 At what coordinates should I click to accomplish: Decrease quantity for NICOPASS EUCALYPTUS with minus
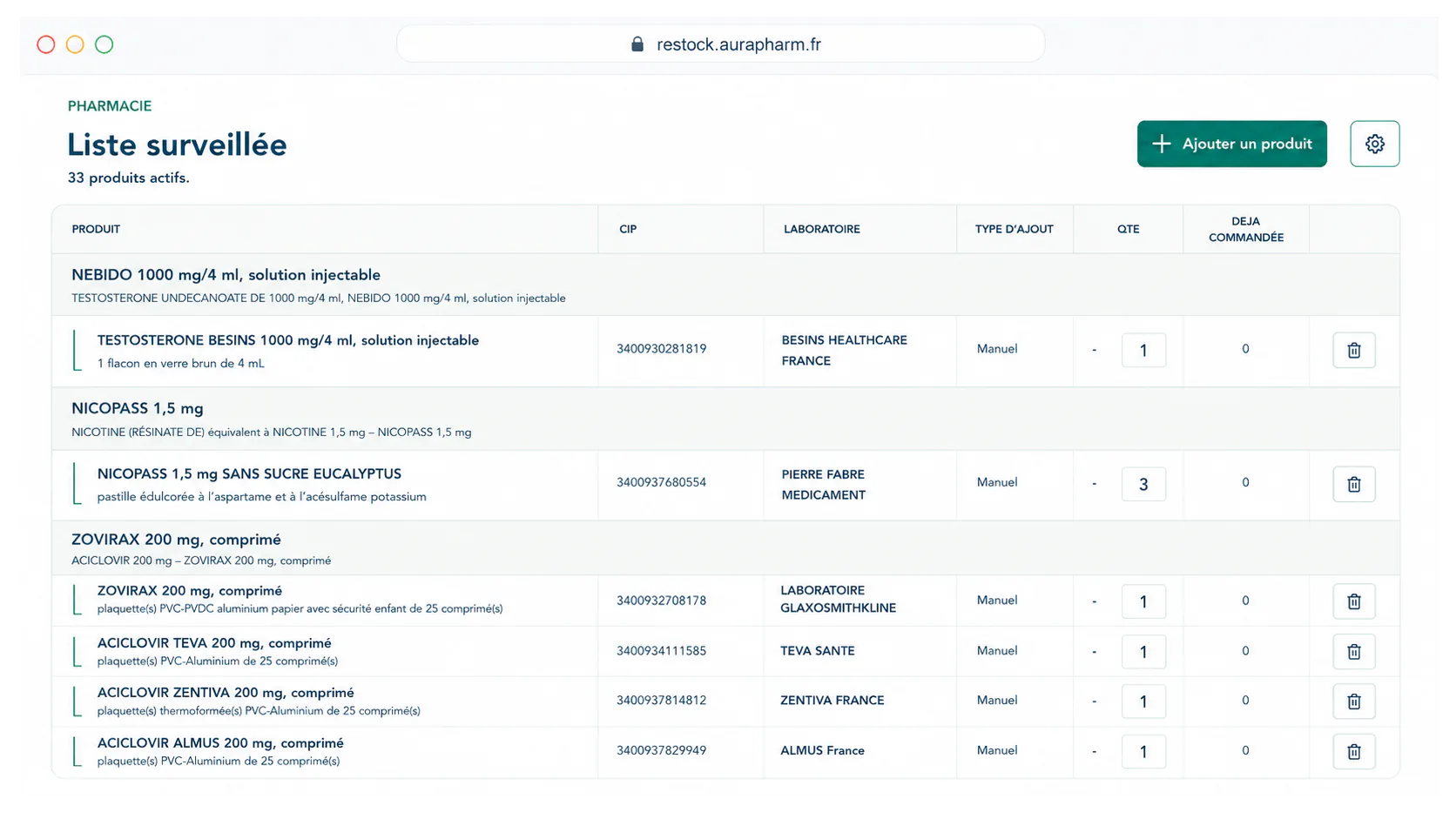(x=1094, y=484)
